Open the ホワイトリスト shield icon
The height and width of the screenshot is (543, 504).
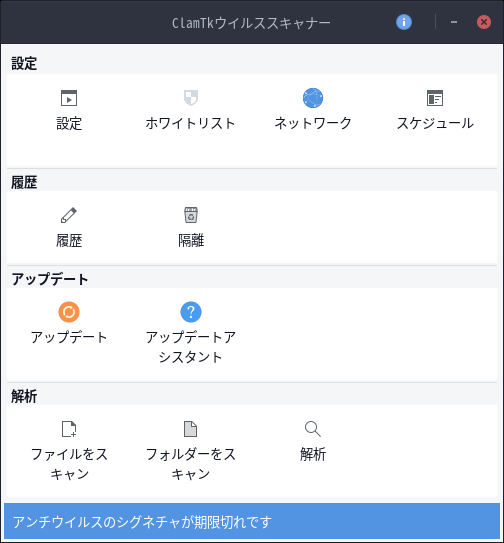pos(191,98)
